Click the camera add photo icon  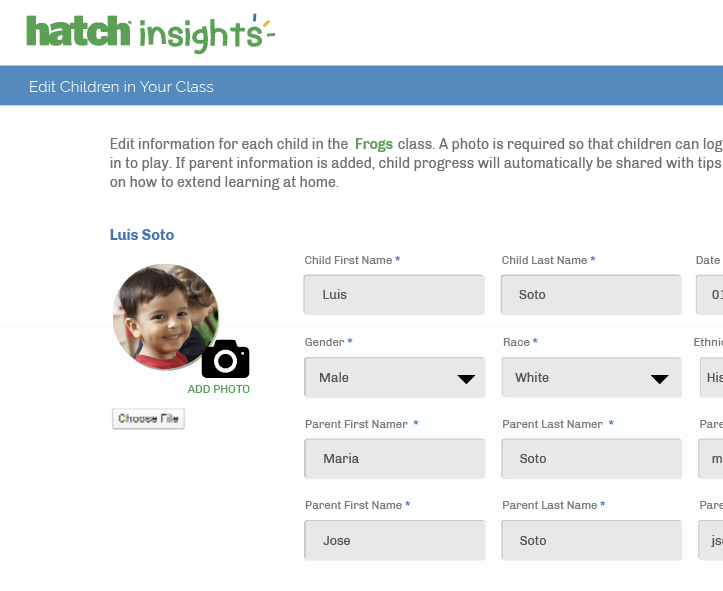click(225, 359)
